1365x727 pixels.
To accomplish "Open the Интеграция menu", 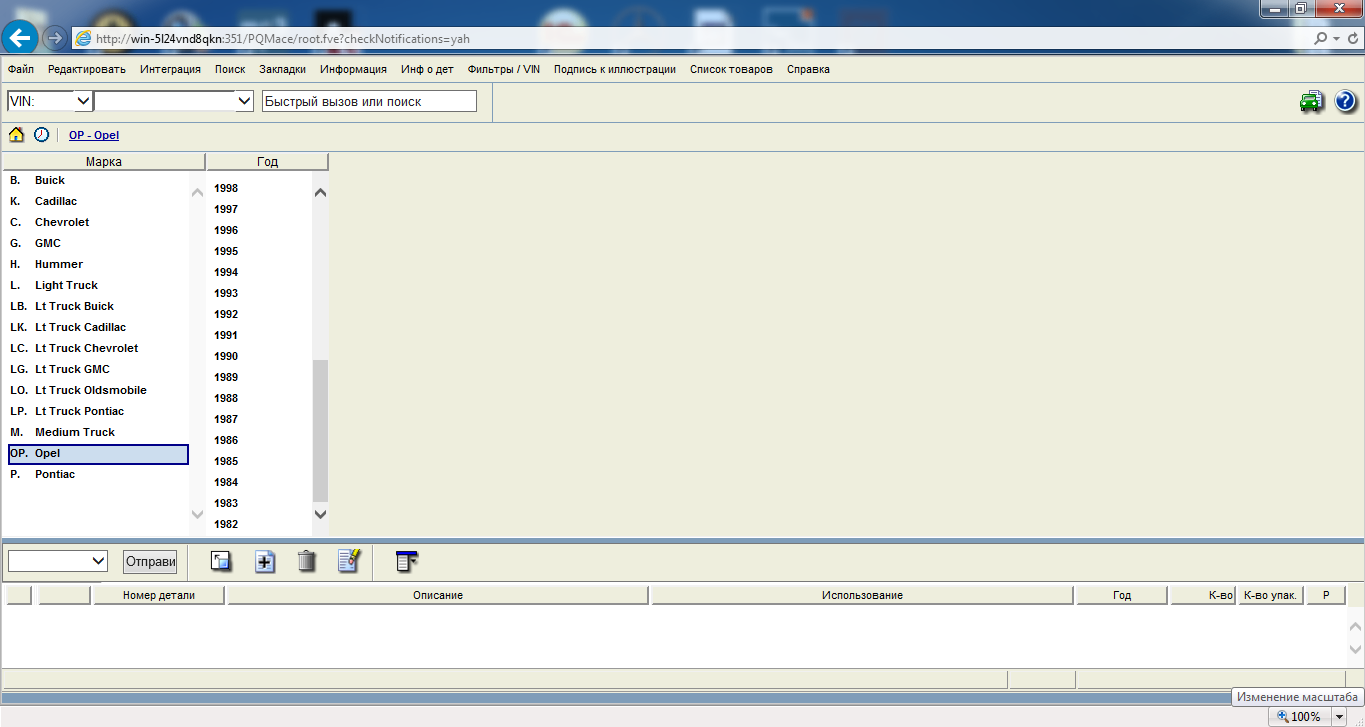I will 170,69.
